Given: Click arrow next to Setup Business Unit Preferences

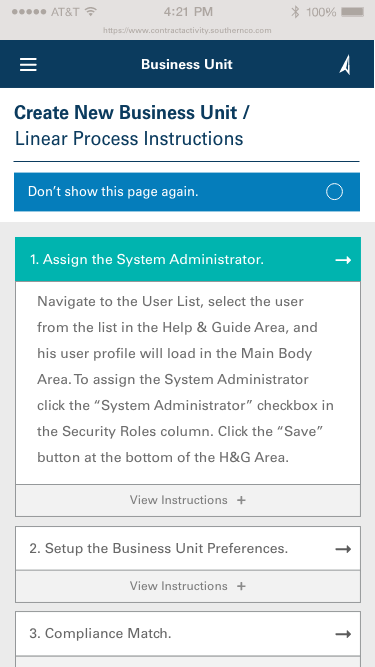Looking at the screenshot, I should [x=343, y=549].
